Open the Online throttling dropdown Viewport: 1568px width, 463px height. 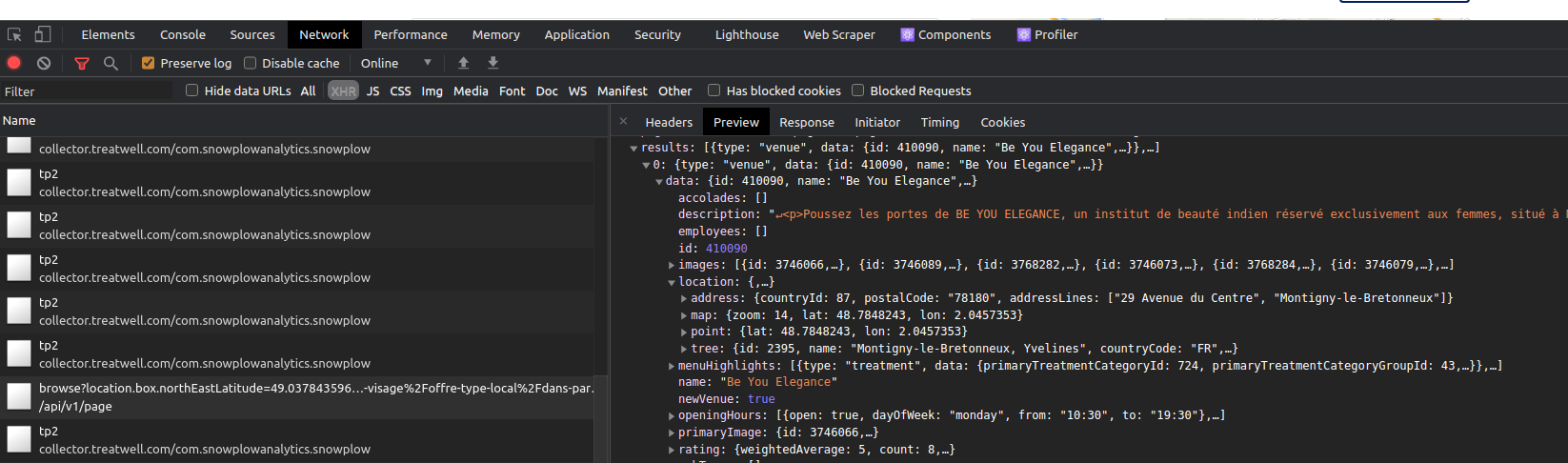pyautogui.click(x=396, y=63)
